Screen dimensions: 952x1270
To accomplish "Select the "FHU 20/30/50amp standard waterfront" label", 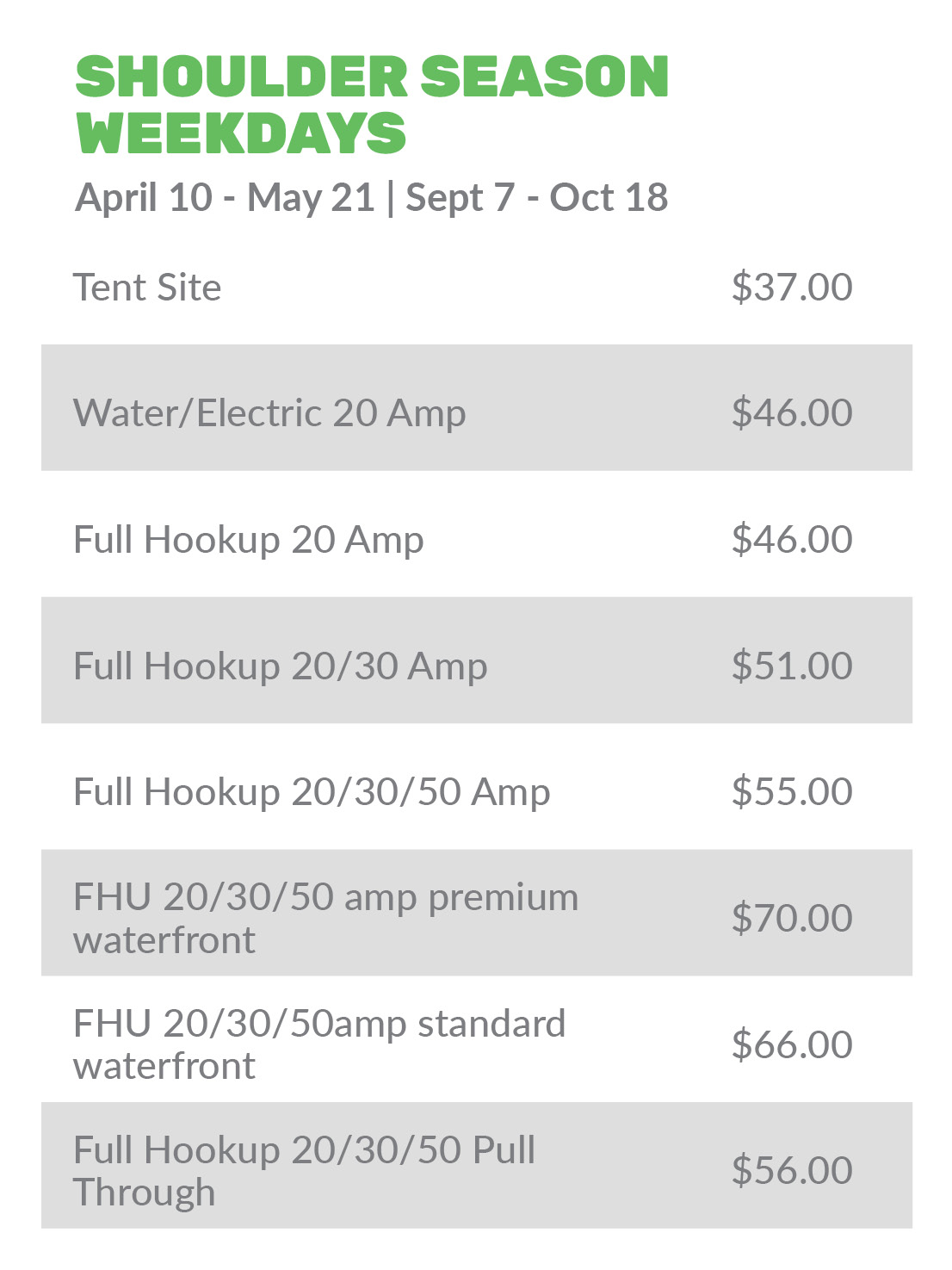I will (x=319, y=1044).
